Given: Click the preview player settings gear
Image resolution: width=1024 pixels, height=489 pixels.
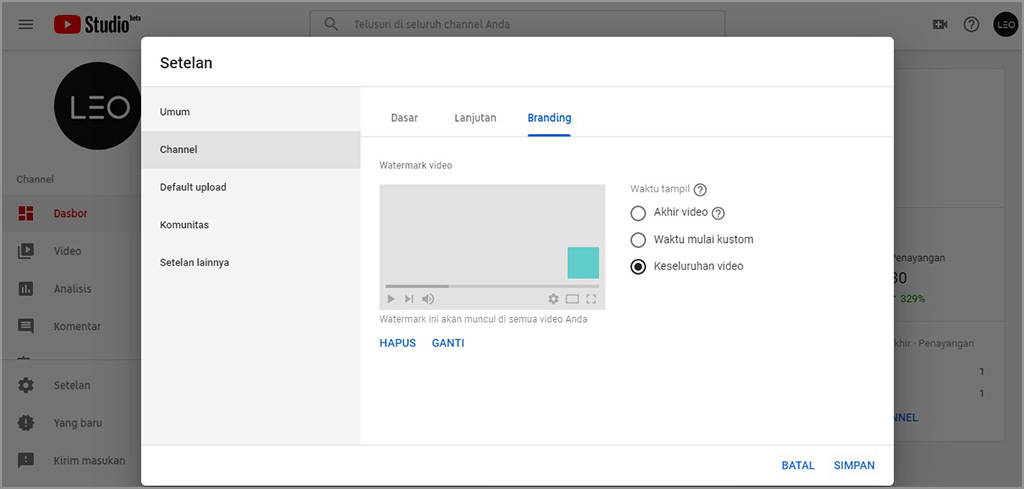Looking at the screenshot, I should coord(553,299).
